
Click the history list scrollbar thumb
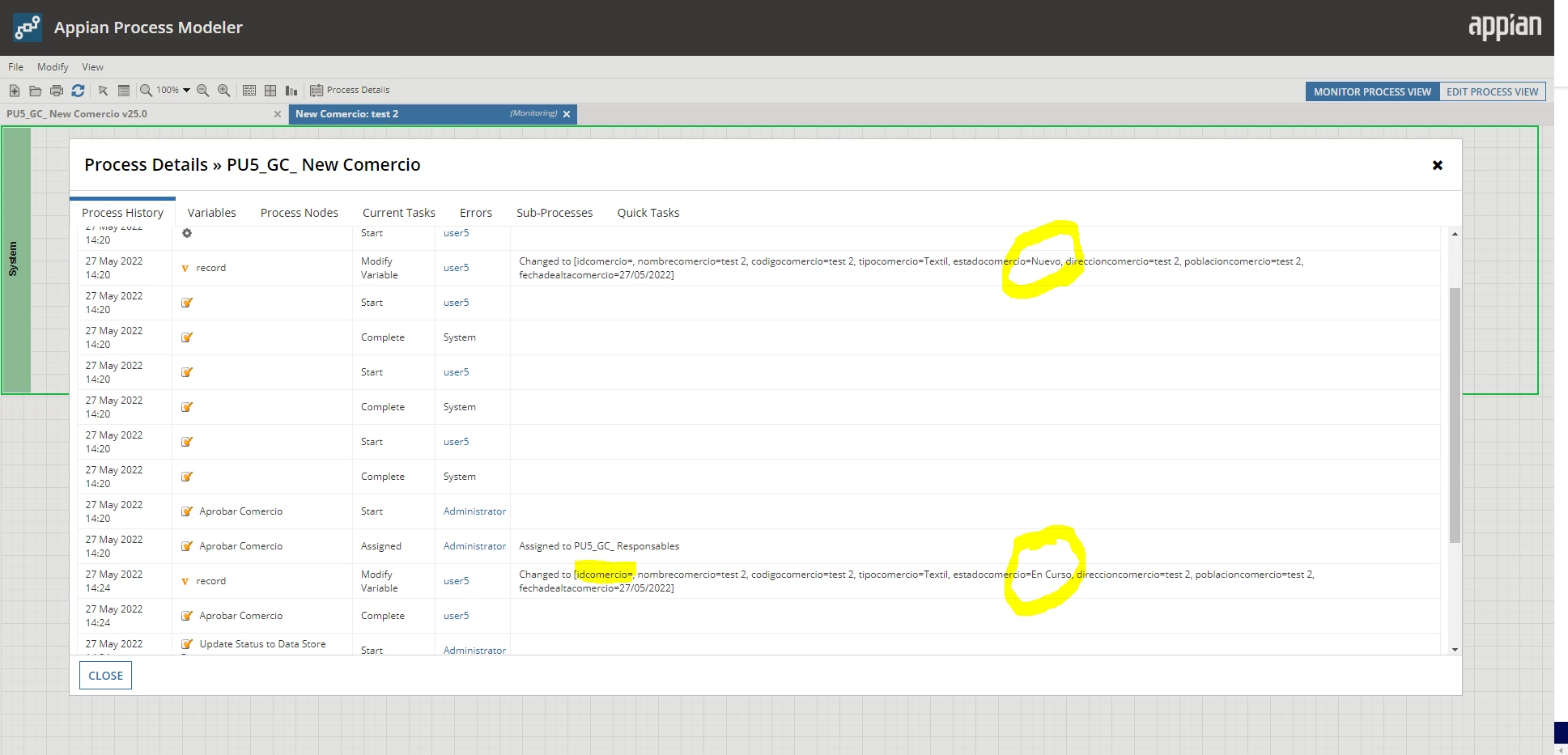coord(1455,415)
